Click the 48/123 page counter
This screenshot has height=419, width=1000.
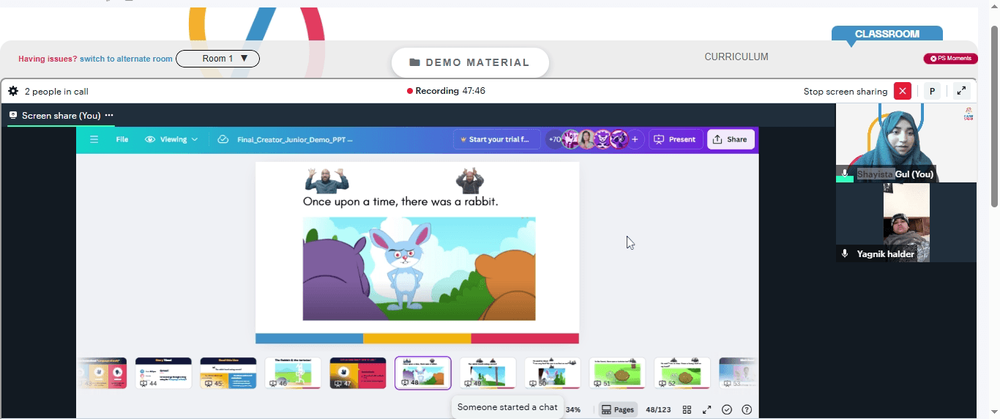658,409
